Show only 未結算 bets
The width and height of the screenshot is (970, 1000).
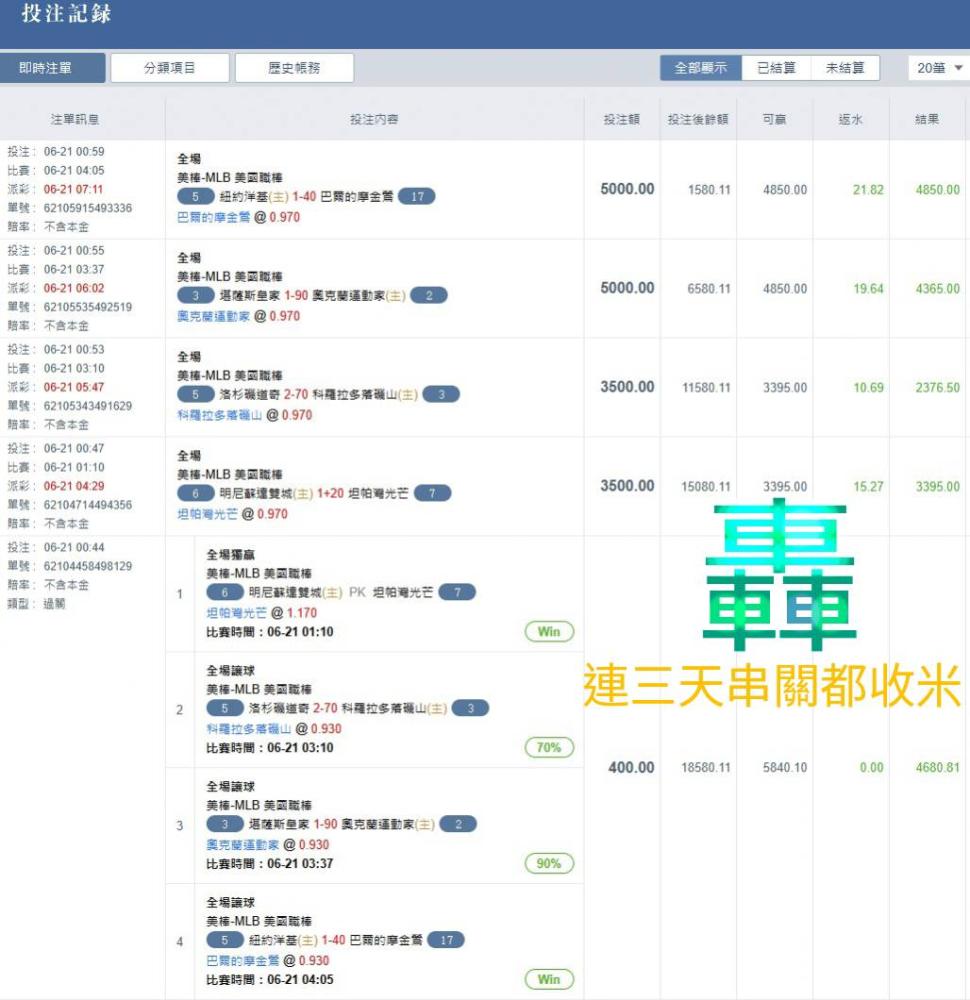click(845, 68)
